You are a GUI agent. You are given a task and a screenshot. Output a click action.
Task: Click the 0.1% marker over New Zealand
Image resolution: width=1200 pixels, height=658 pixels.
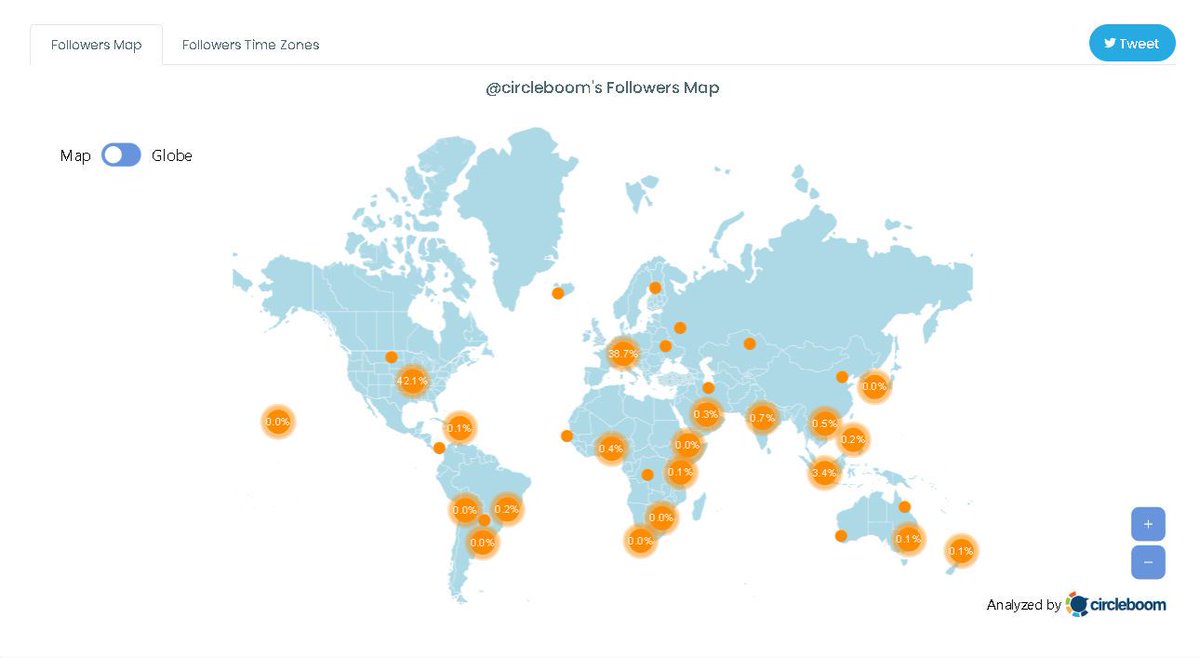[960, 551]
